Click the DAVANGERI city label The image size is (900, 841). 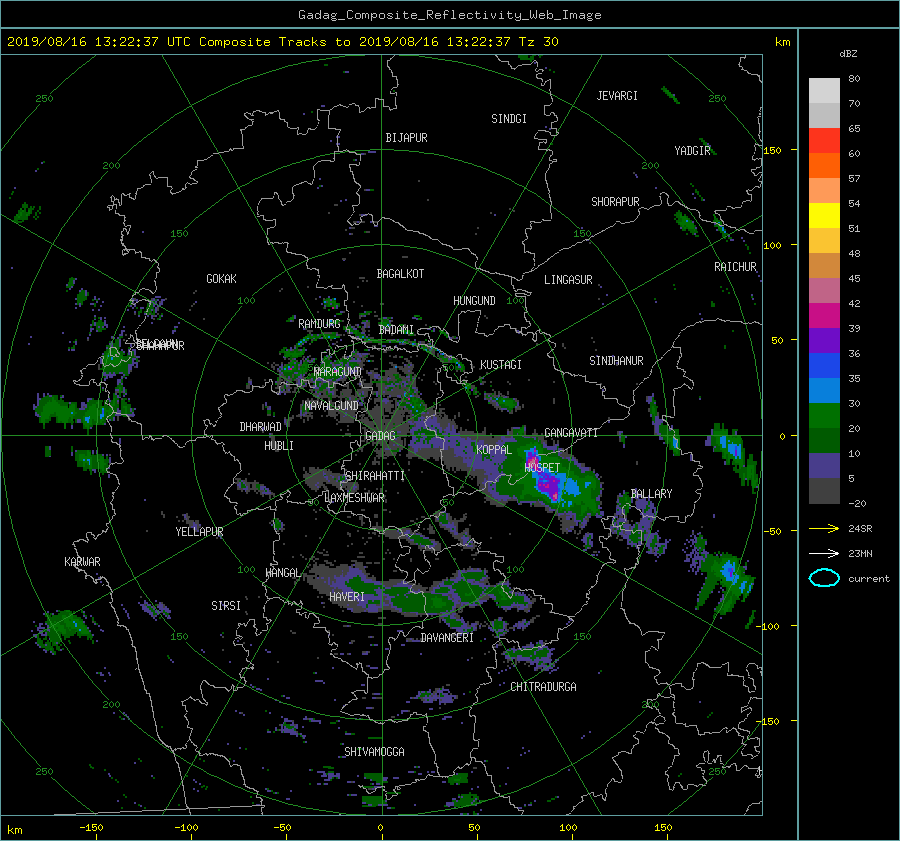pyautogui.click(x=447, y=638)
